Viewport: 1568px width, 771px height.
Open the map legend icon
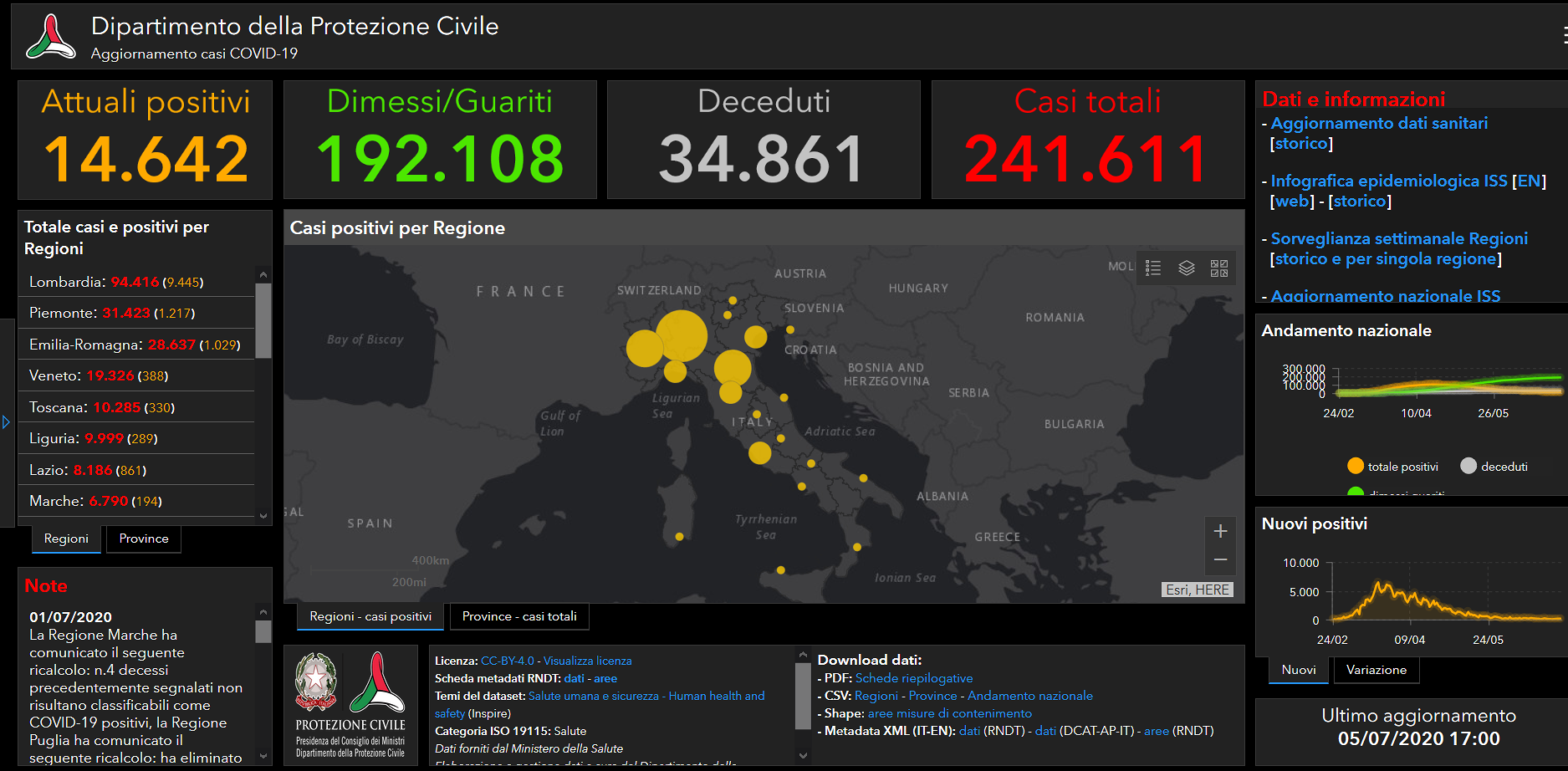click(x=1153, y=268)
